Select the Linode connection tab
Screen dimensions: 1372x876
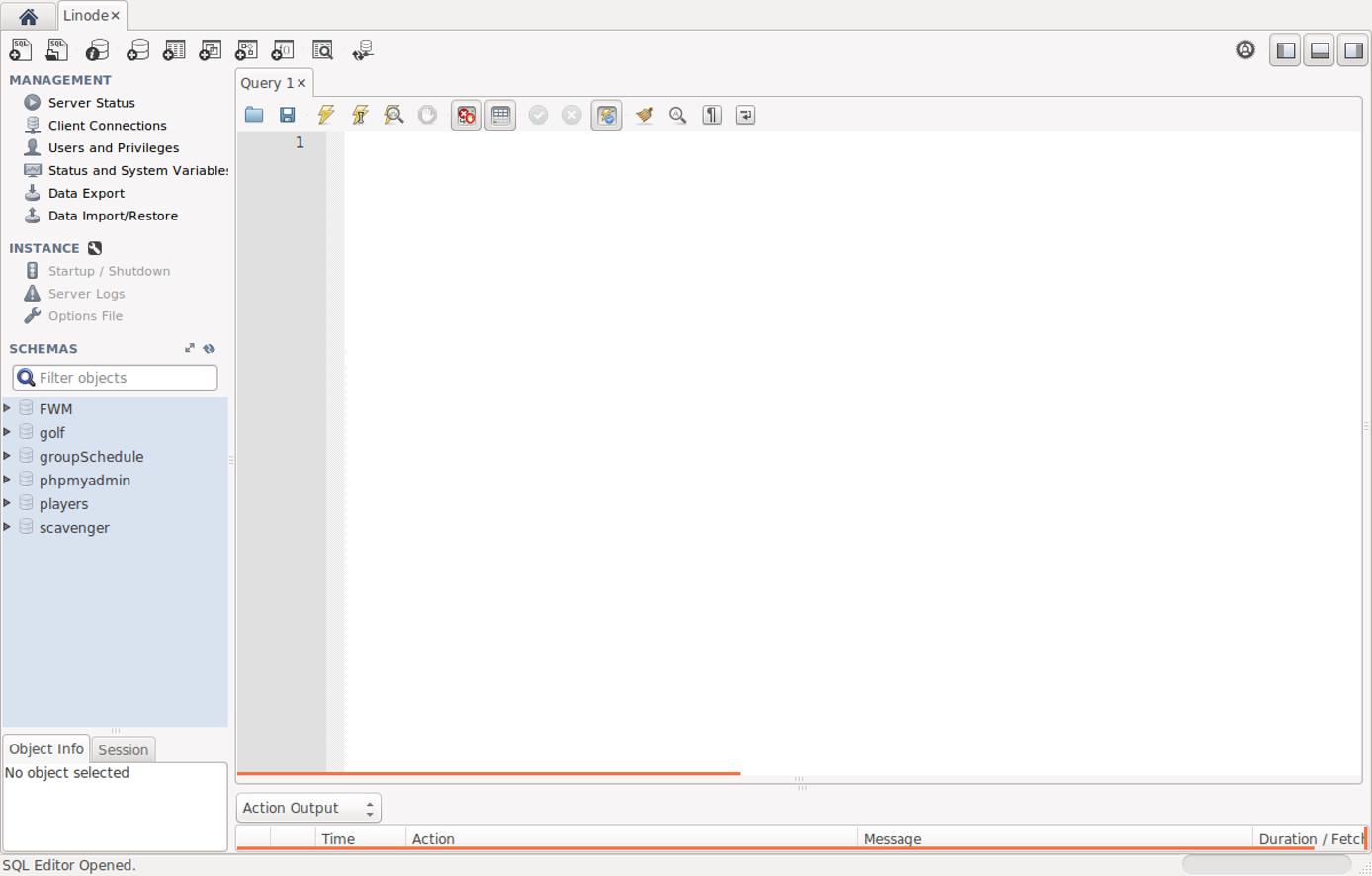[87, 15]
